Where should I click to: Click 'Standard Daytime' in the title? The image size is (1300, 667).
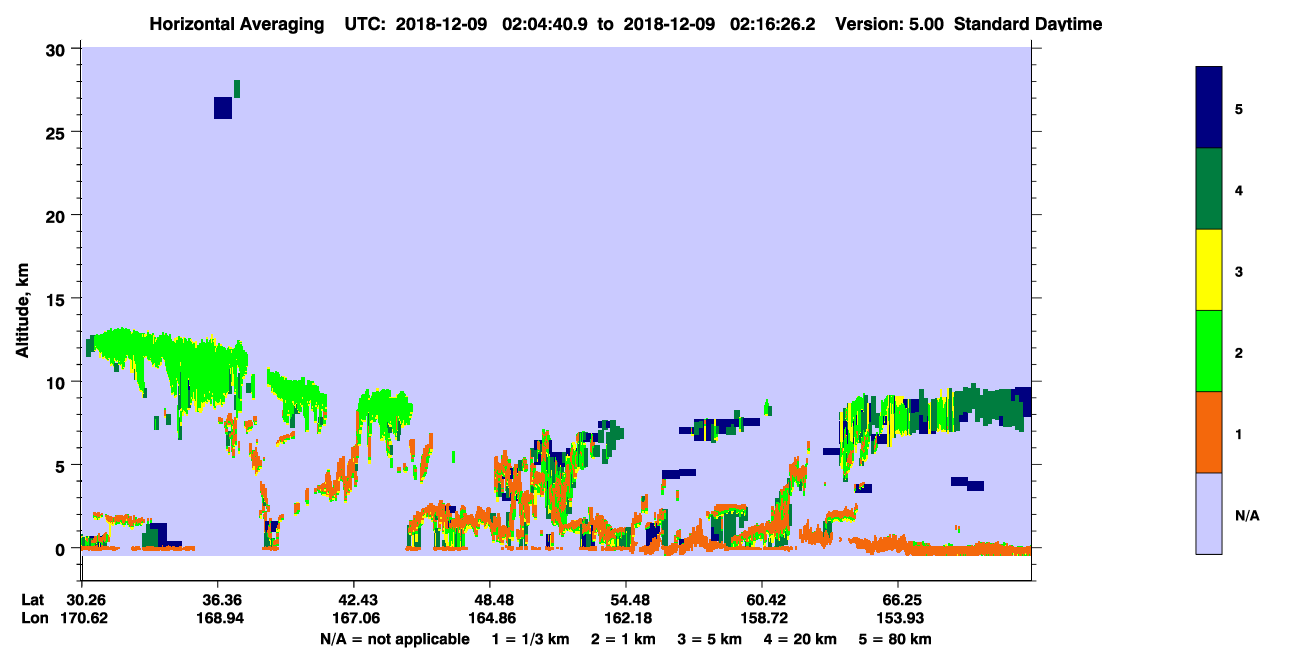pos(1028,24)
